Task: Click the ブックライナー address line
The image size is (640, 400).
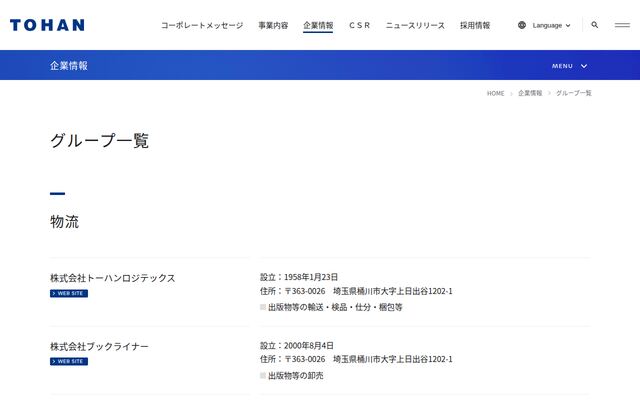Action: point(356,360)
